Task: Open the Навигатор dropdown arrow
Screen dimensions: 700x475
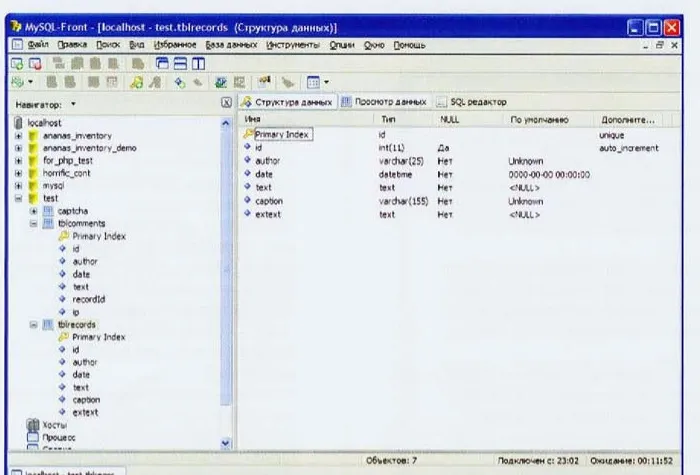Action: click(x=73, y=104)
